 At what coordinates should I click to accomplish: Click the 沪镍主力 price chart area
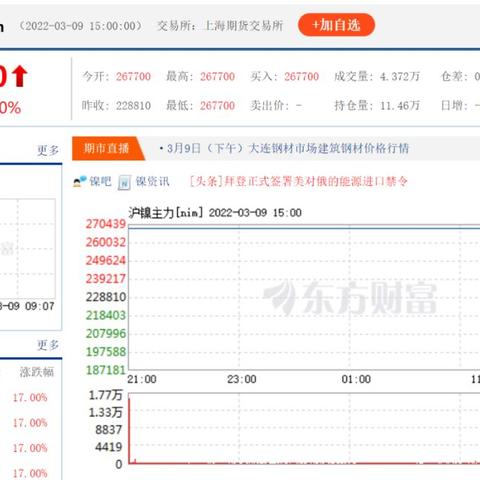point(304,297)
